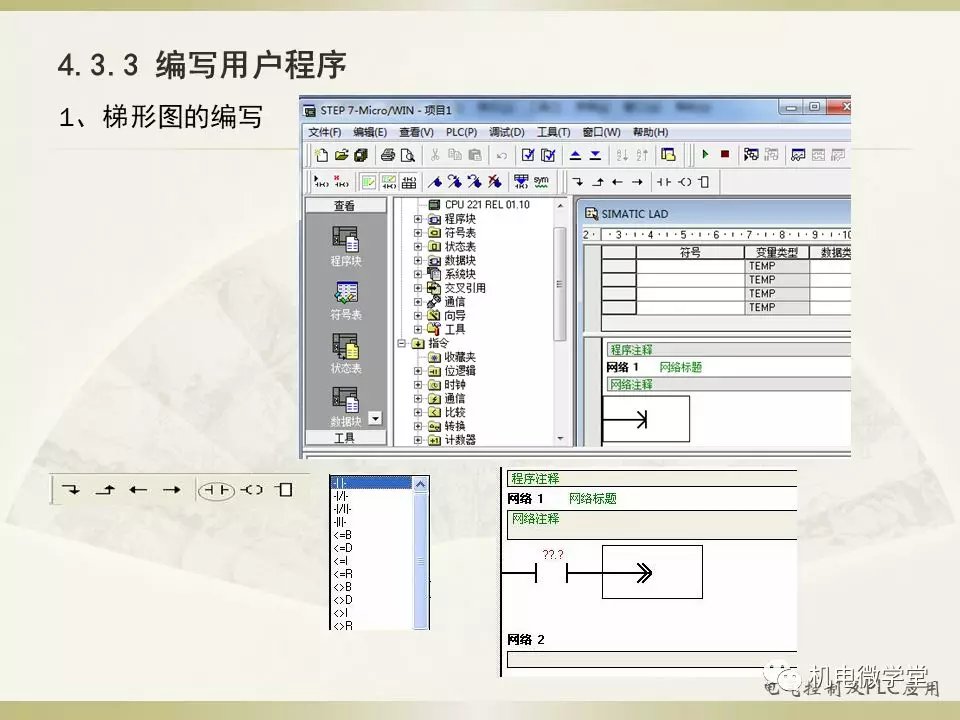The width and height of the screenshot is (960, 720).
Task: Click the Download to PLC arrow icon
Action: [595, 155]
